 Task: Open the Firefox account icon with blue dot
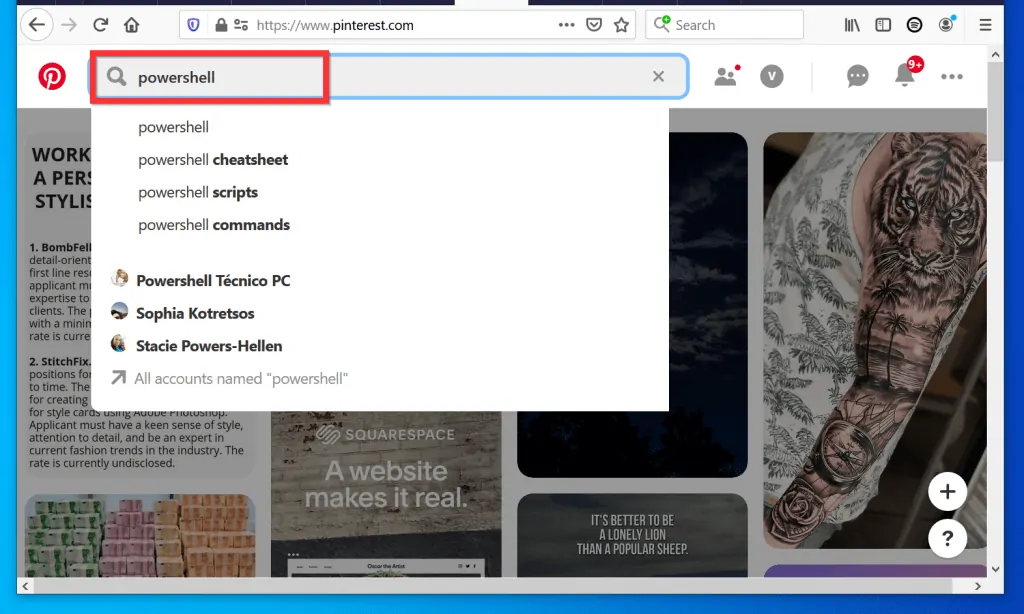point(946,24)
